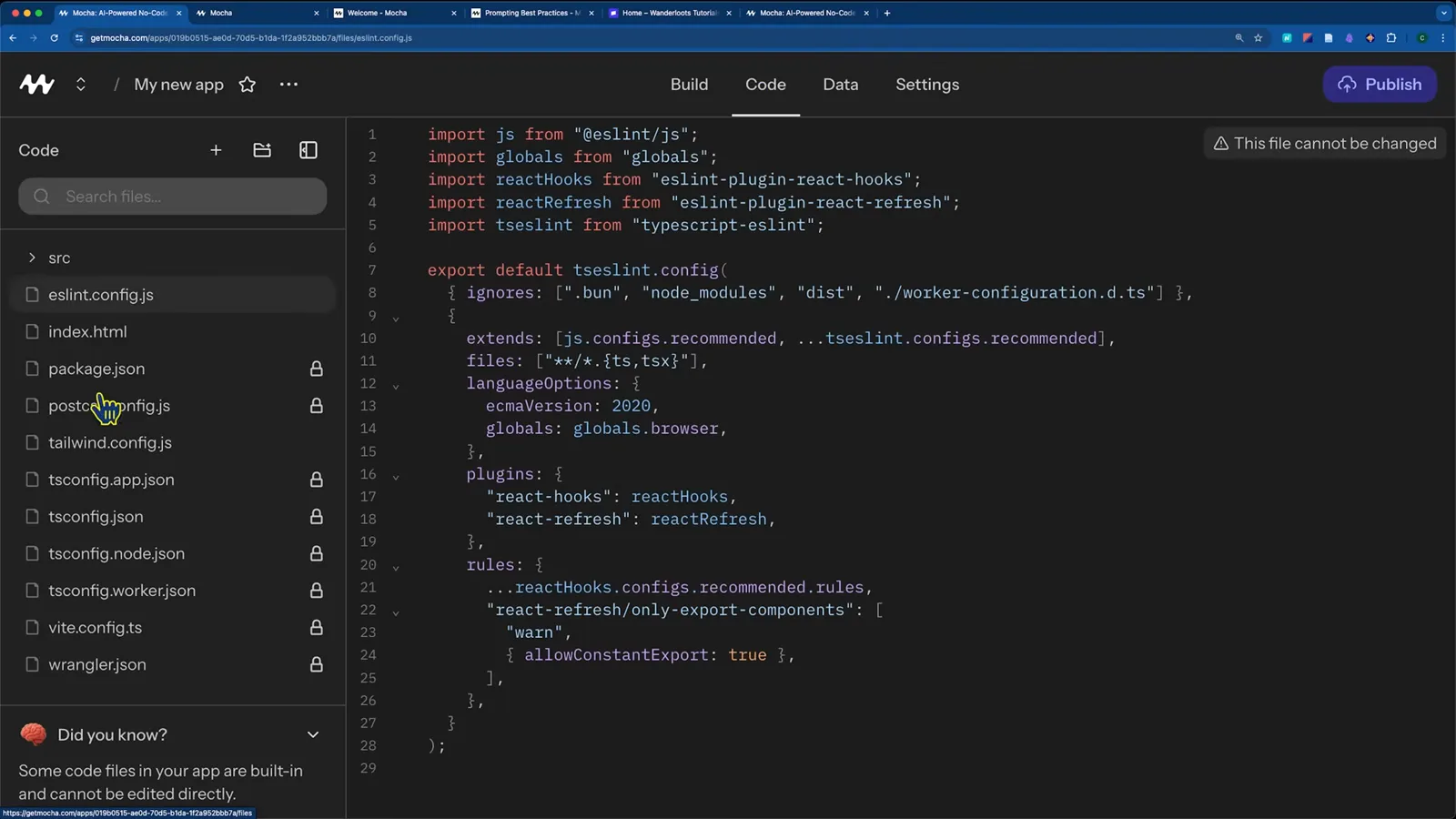Fold code block at line 9
1456x819 pixels.
[396, 318]
